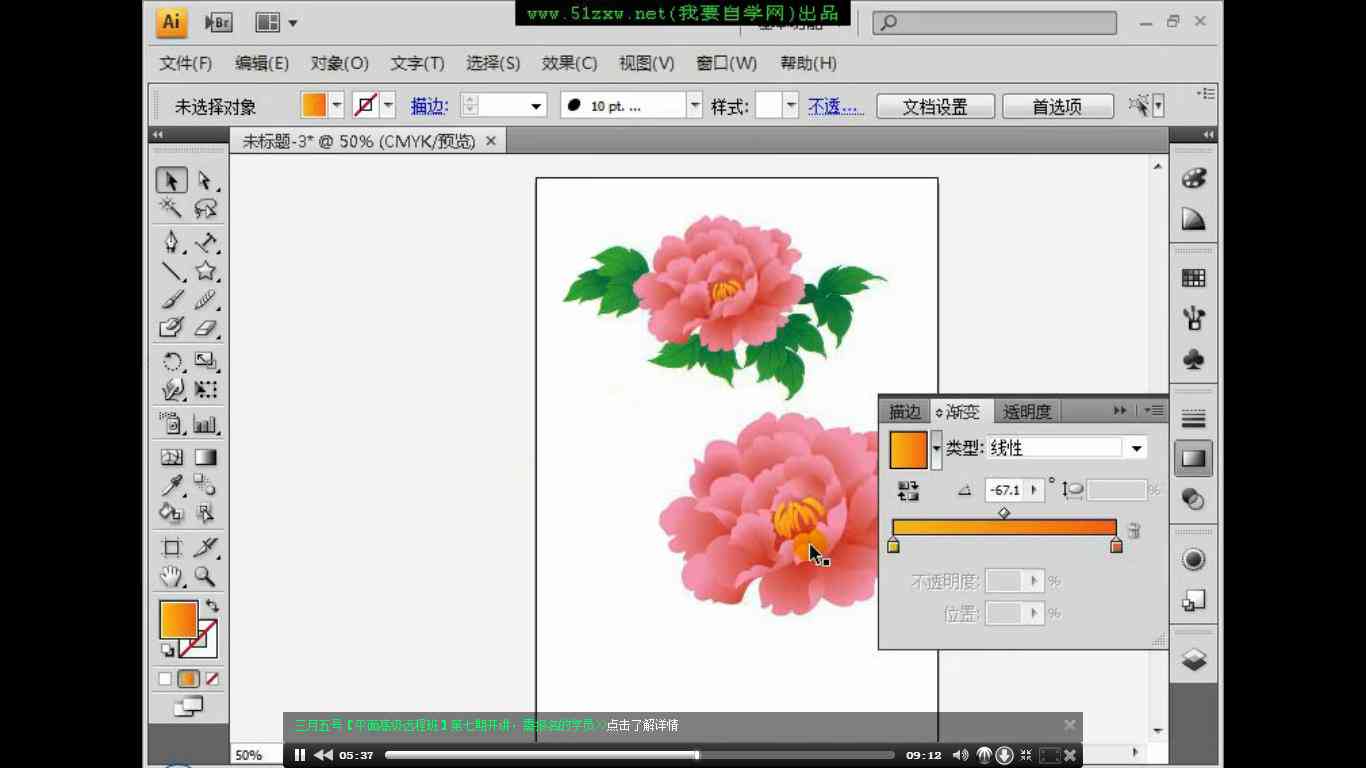Screen dimensions: 1366x768
Task: Set the fill to solid Color mode
Action: 165,679
